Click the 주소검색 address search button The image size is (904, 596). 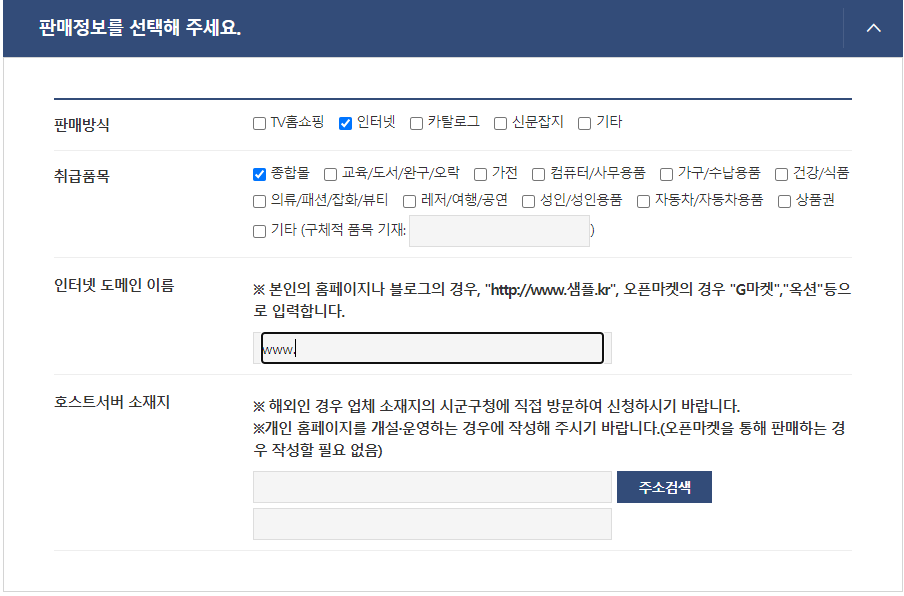[664, 487]
